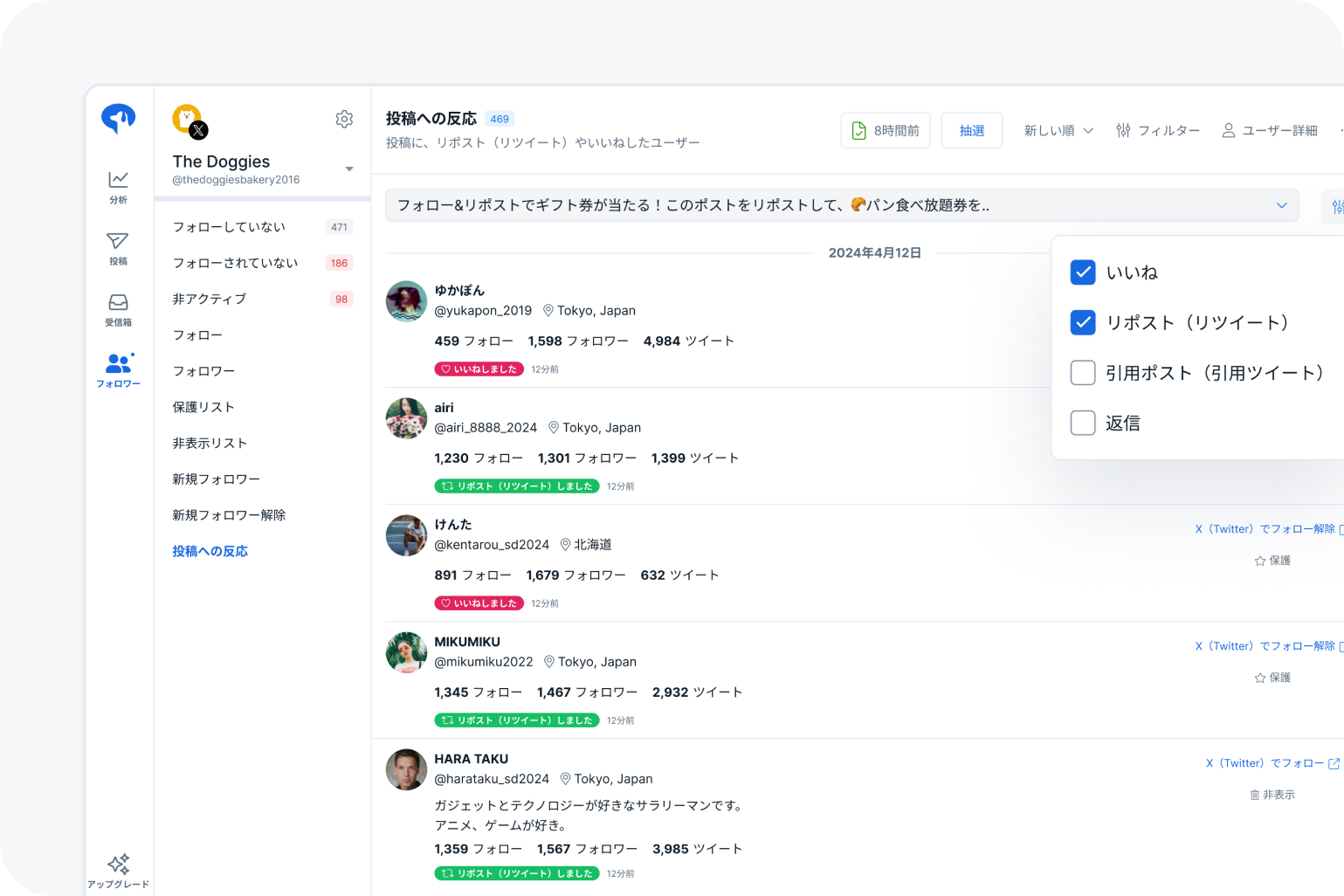
Task: Open the account settings gear icon
Action: (x=344, y=119)
